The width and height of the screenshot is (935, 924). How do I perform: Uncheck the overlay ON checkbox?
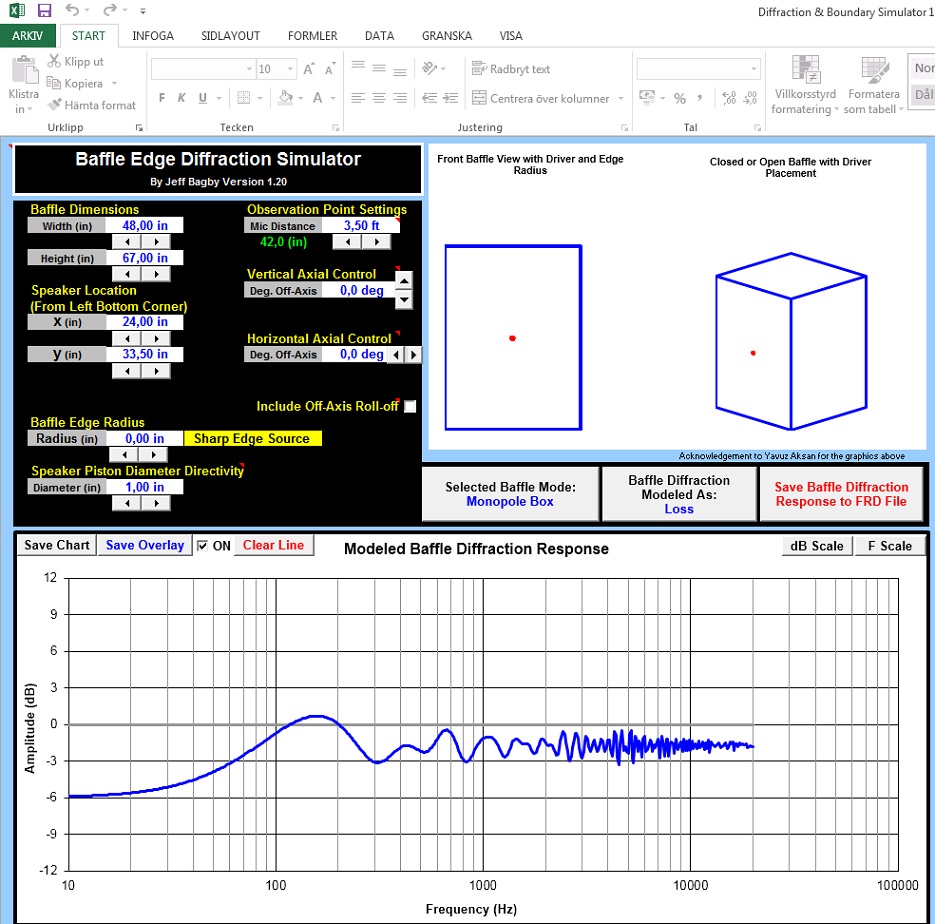click(x=203, y=545)
